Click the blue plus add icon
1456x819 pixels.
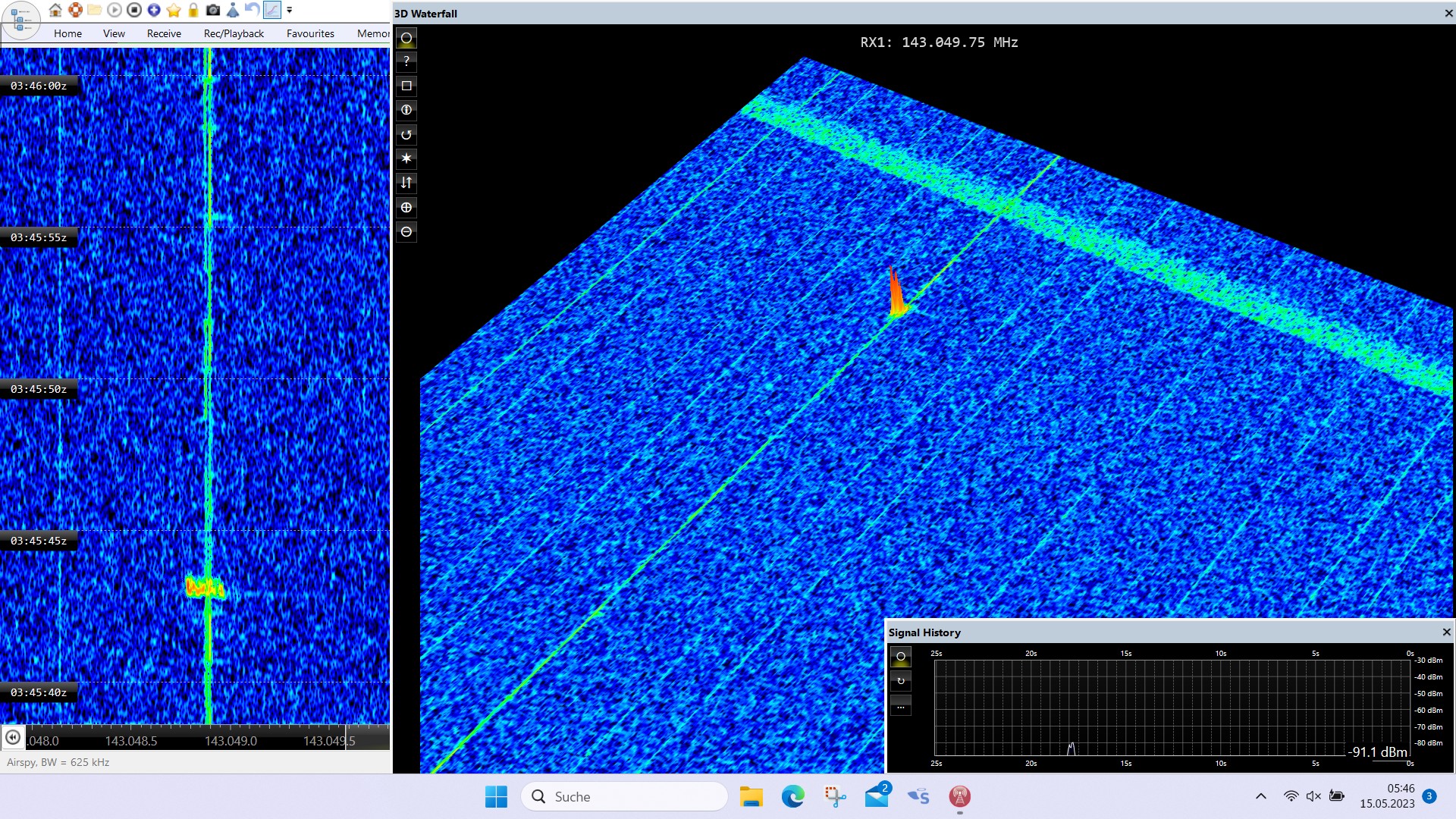coord(154,10)
